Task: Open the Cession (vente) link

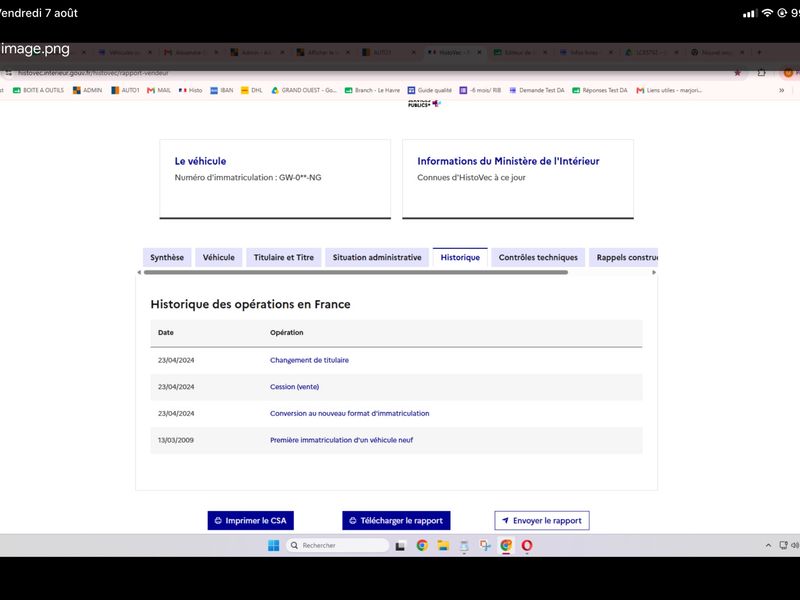Action: tap(294, 387)
